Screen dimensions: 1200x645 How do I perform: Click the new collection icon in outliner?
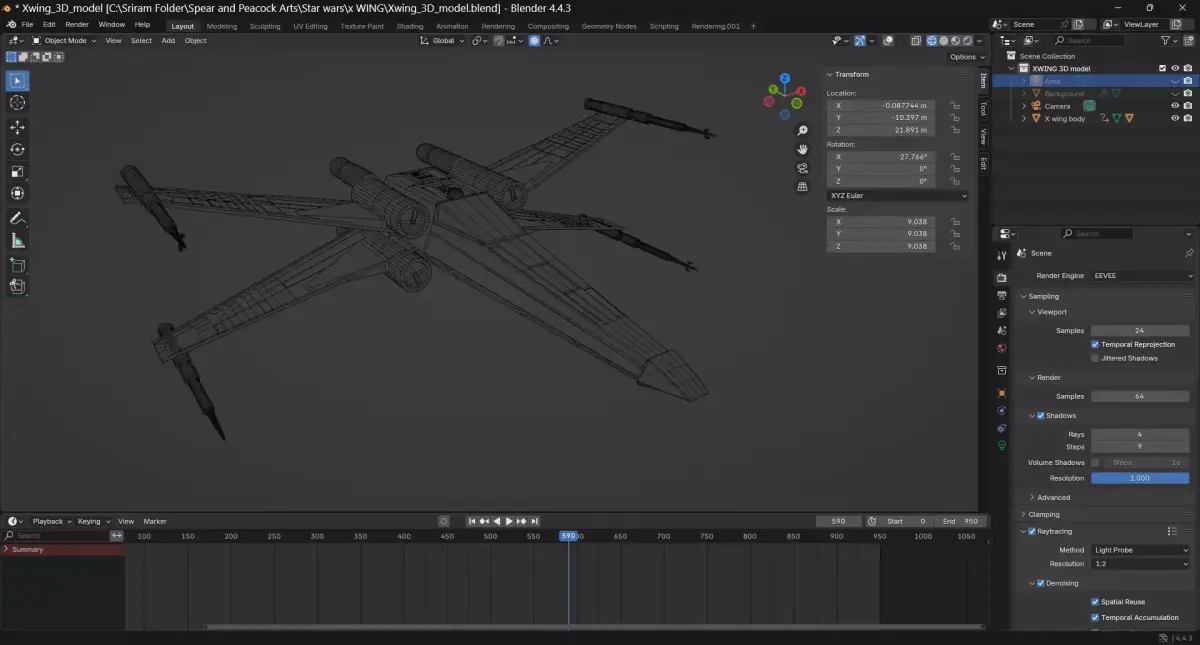[1189, 41]
